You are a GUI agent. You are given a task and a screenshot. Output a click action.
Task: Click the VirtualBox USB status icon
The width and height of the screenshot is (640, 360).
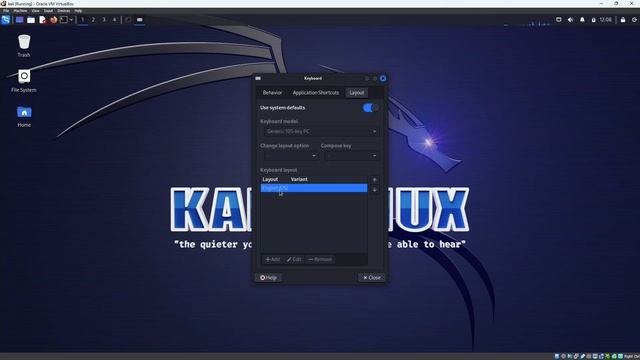[x=582, y=356]
